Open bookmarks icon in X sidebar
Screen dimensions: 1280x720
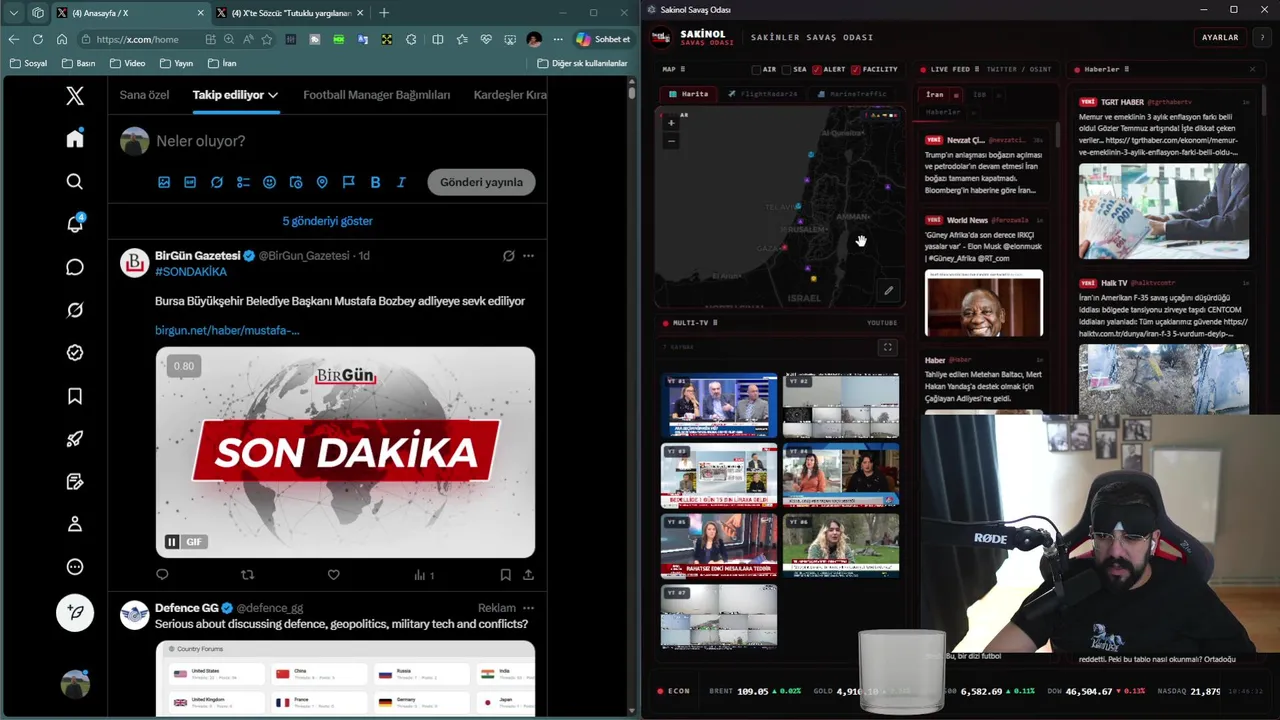point(75,396)
